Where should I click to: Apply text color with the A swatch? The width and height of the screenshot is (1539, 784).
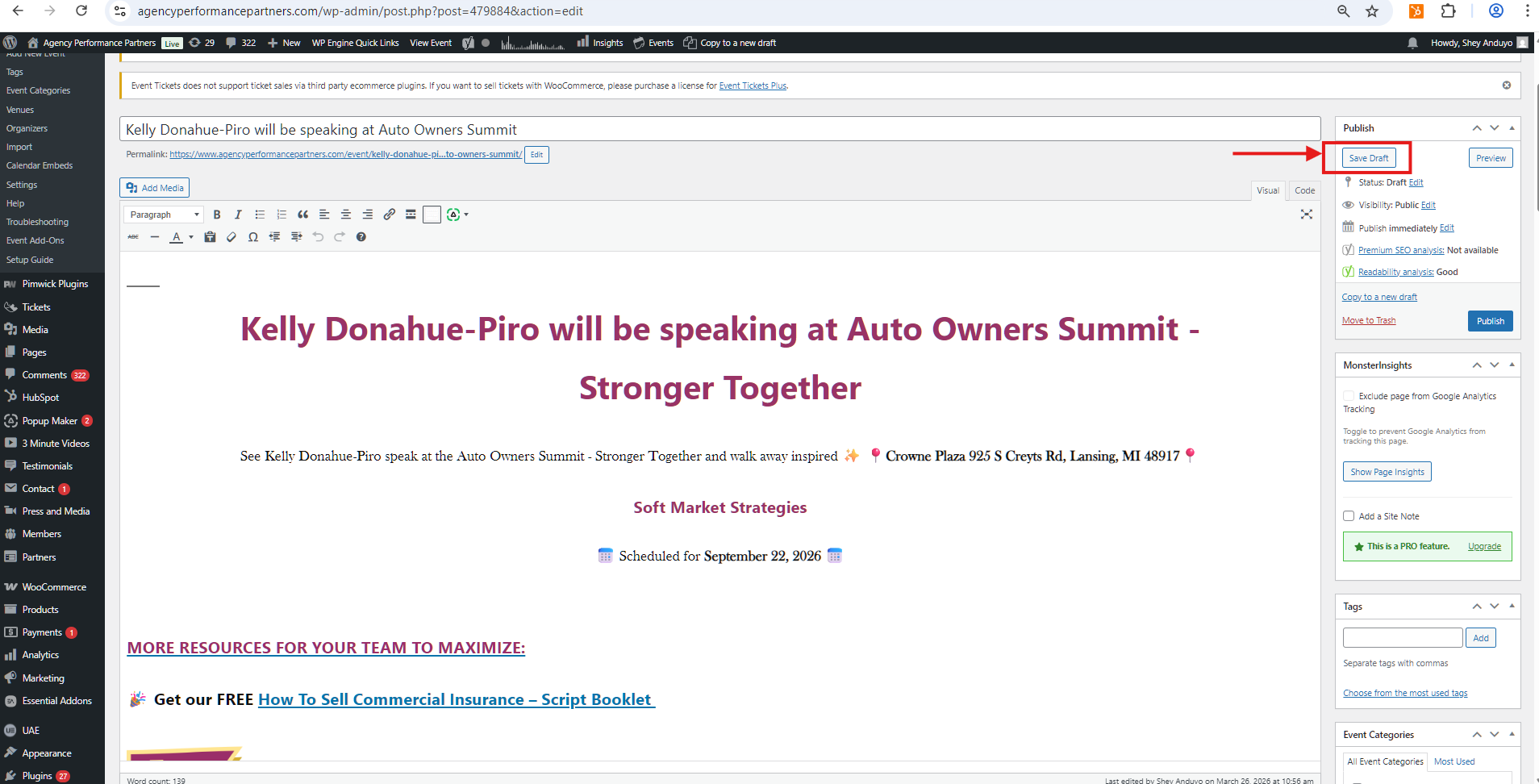pyautogui.click(x=176, y=237)
